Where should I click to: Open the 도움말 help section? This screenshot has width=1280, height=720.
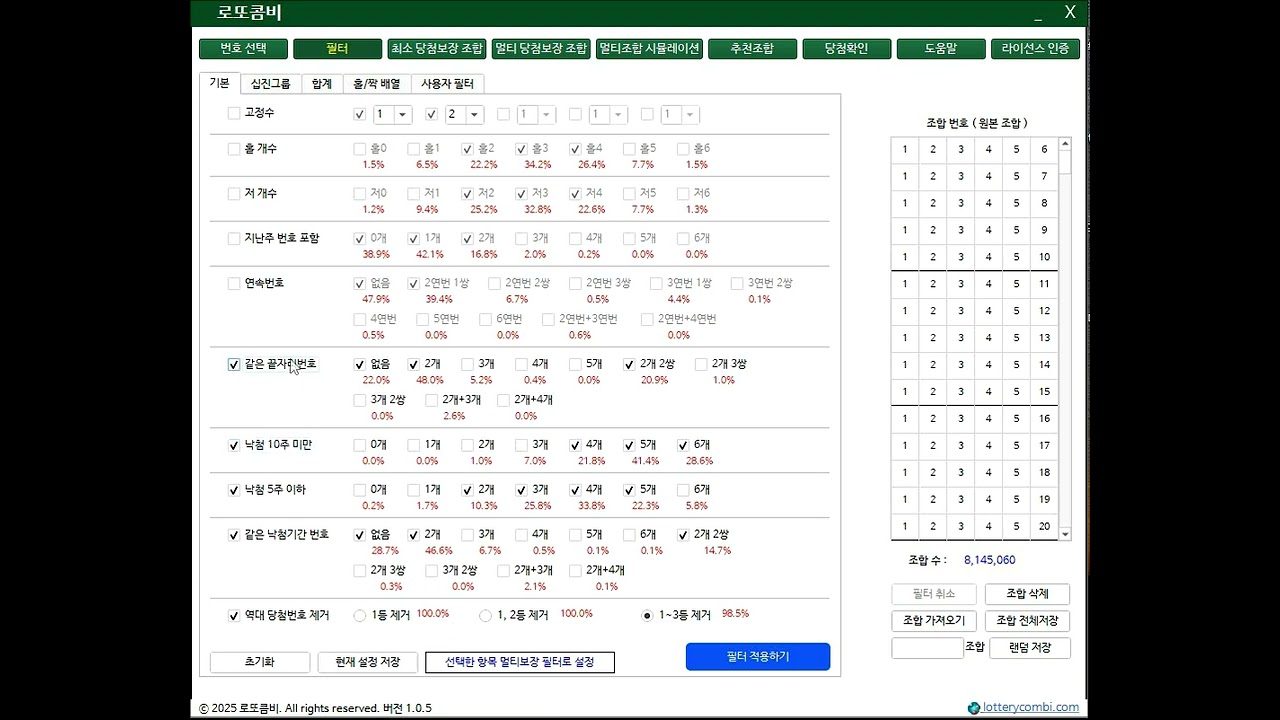[940, 49]
